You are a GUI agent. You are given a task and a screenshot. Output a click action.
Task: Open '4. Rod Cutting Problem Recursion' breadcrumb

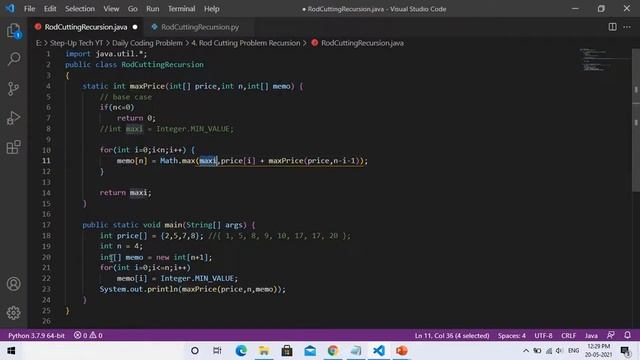246,43
